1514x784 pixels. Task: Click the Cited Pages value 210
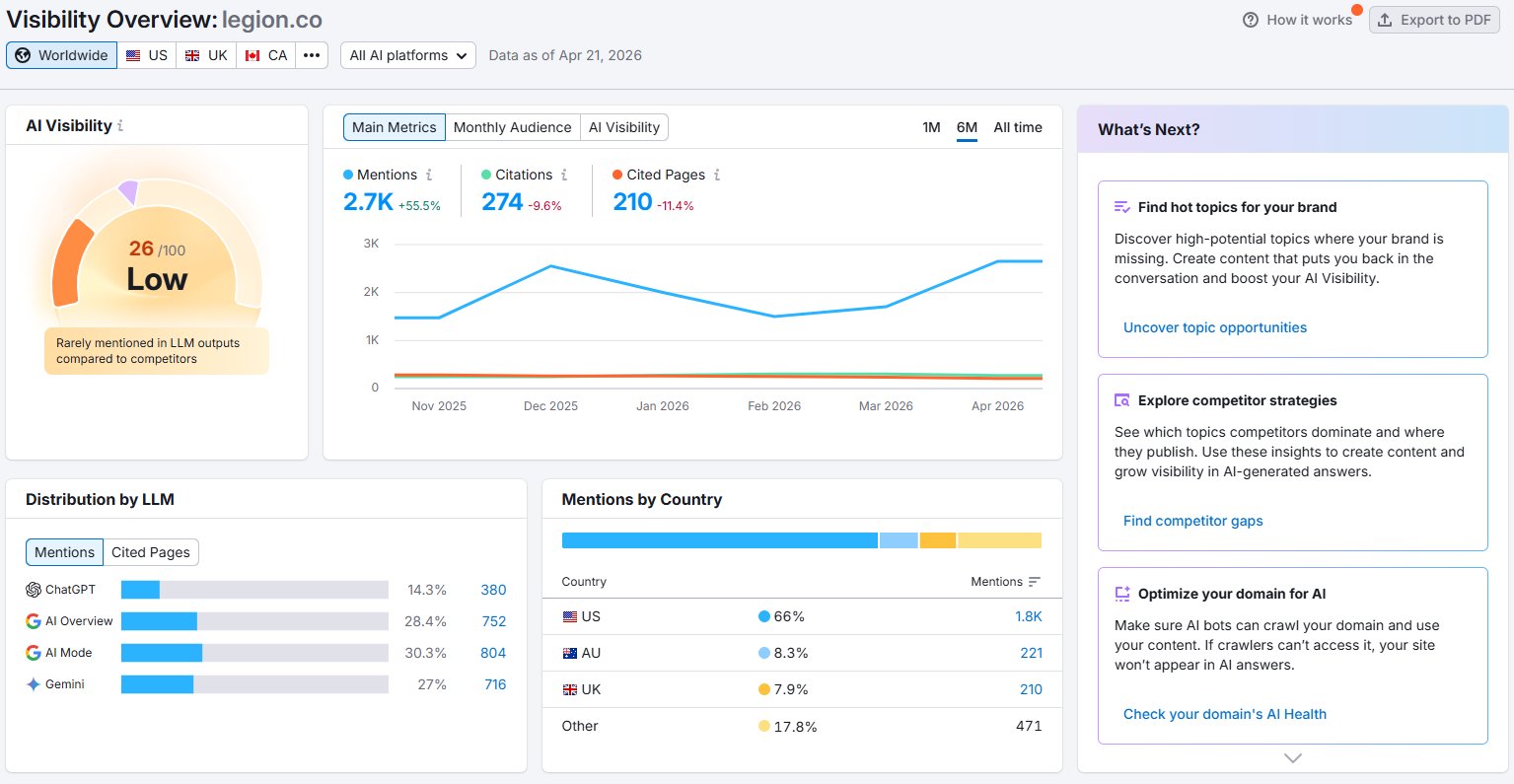632,202
